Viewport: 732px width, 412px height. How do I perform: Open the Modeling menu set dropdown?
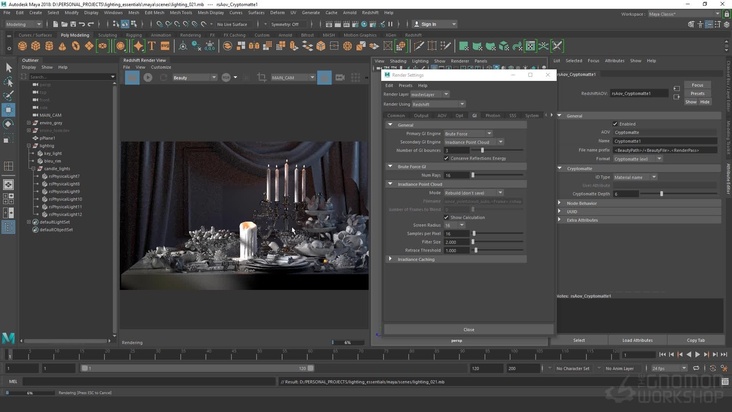(23, 24)
